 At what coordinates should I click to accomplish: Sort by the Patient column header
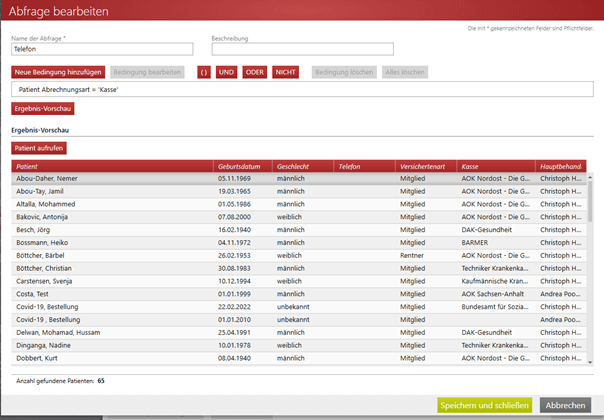click(112, 166)
